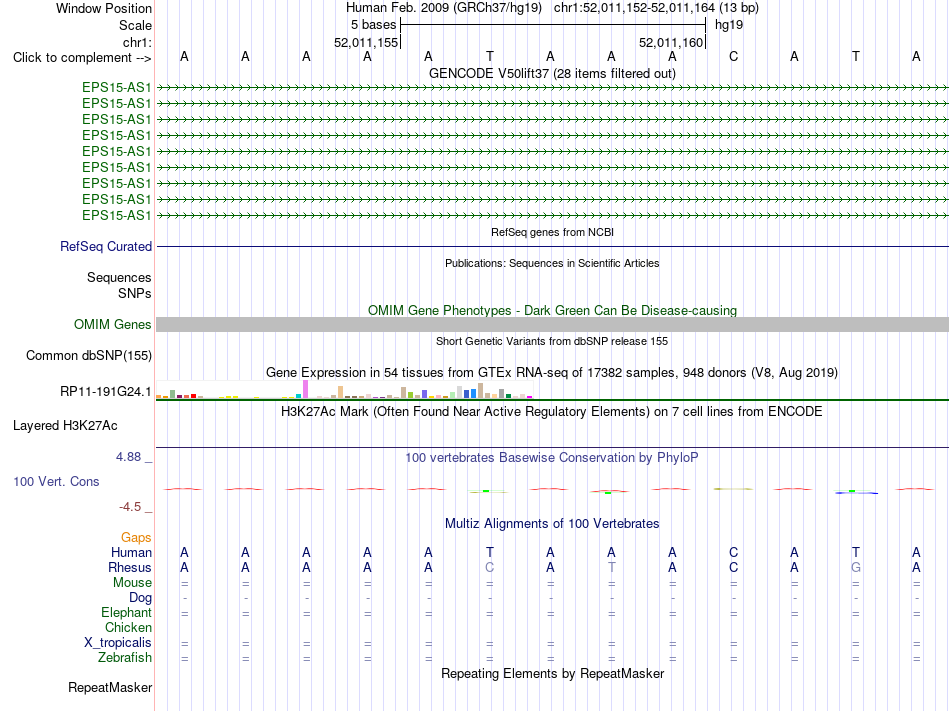The height and width of the screenshot is (711, 950).
Task: Open the GENCODE V50lift37 track title
Action: (552, 73)
